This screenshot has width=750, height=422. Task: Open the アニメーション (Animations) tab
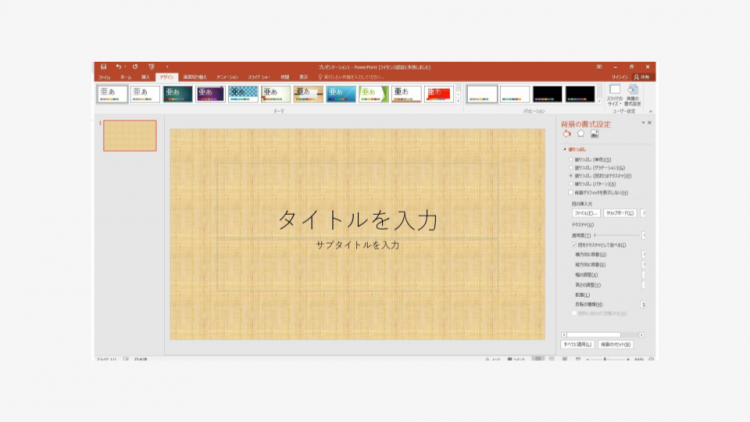227,77
